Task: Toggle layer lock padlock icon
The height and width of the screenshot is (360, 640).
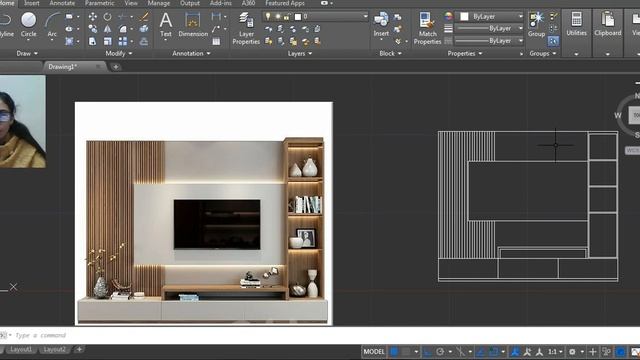Action: pyautogui.click(x=287, y=17)
